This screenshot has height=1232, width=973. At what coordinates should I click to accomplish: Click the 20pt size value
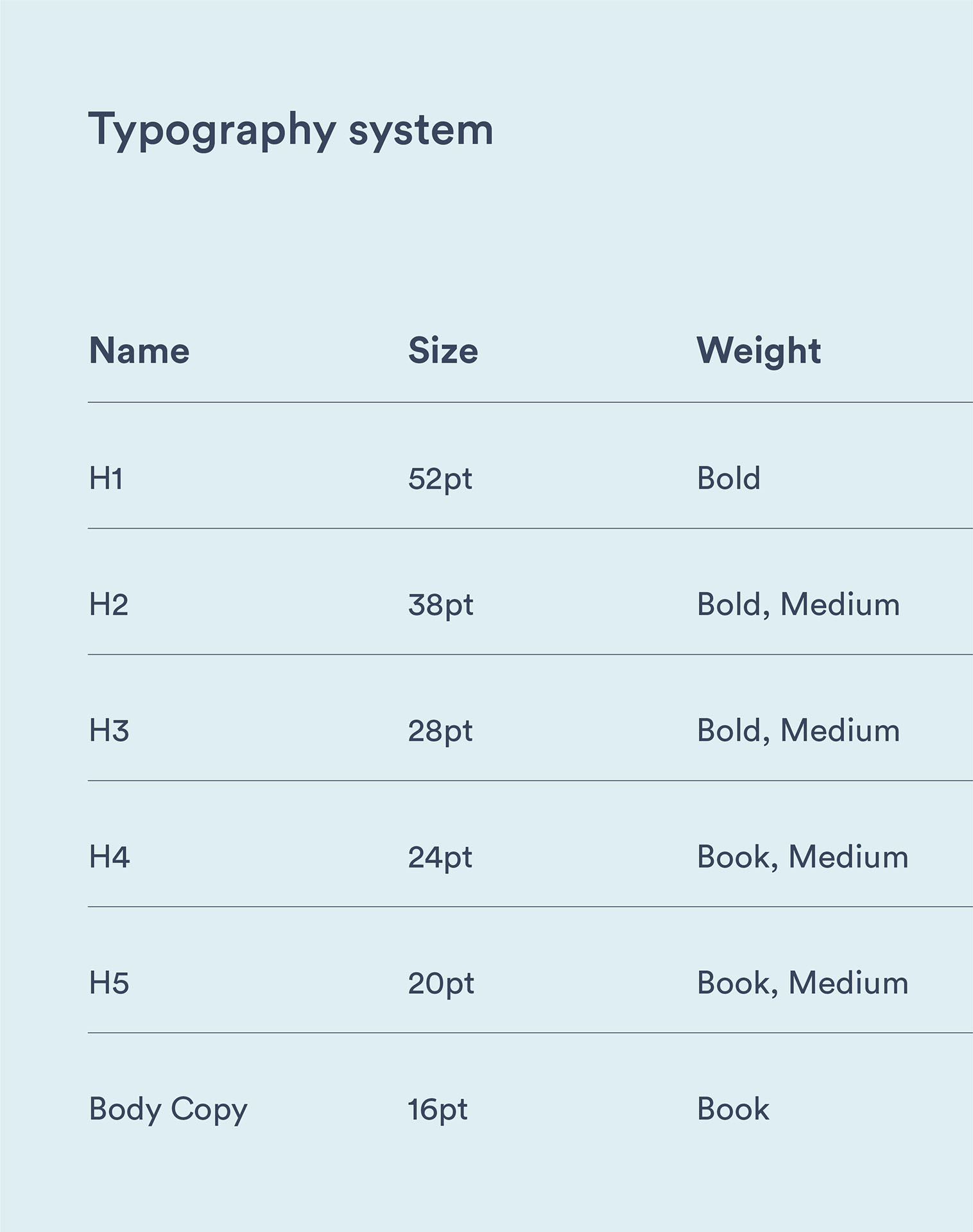(x=442, y=984)
